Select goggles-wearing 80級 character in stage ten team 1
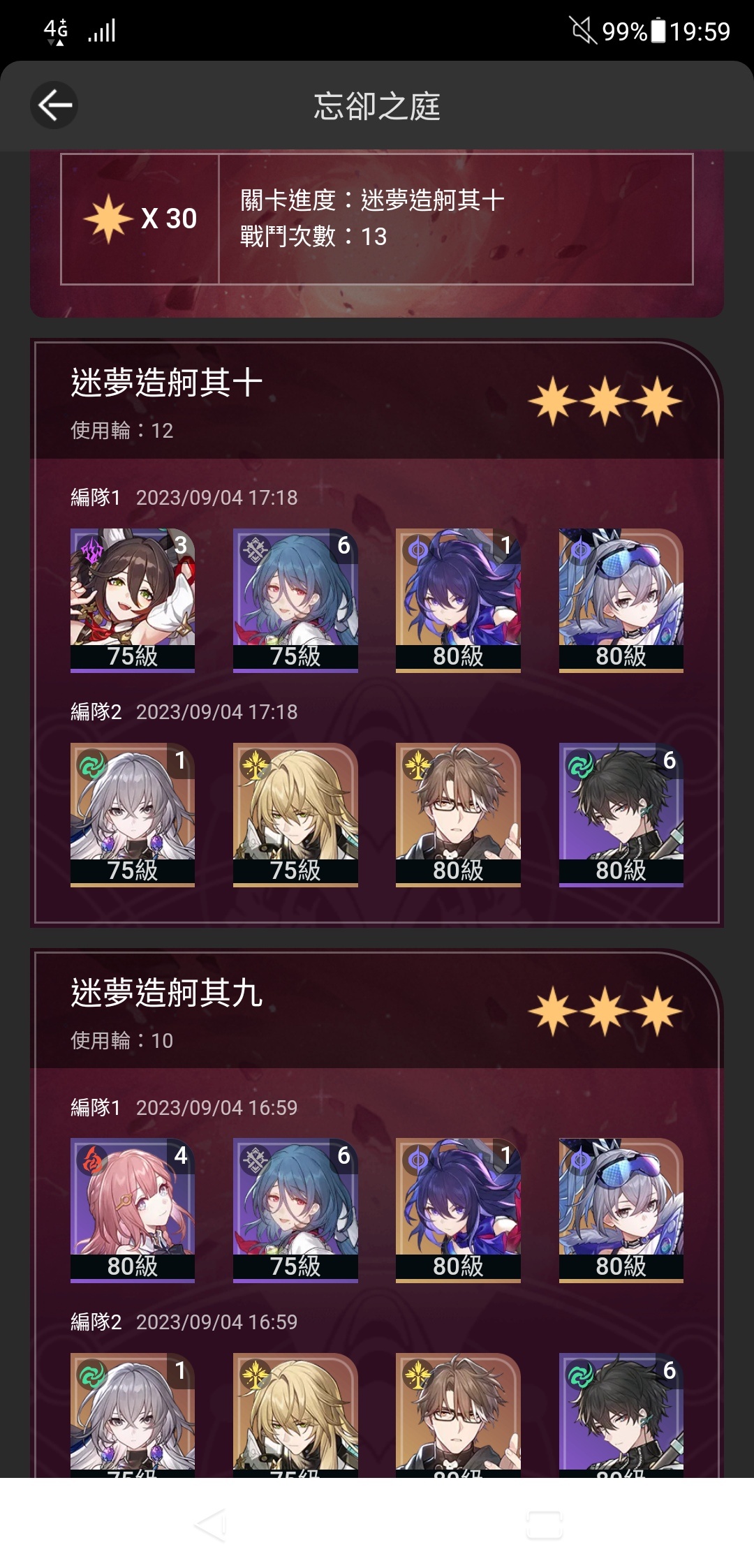754x1568 pixels. click(621, 600)
